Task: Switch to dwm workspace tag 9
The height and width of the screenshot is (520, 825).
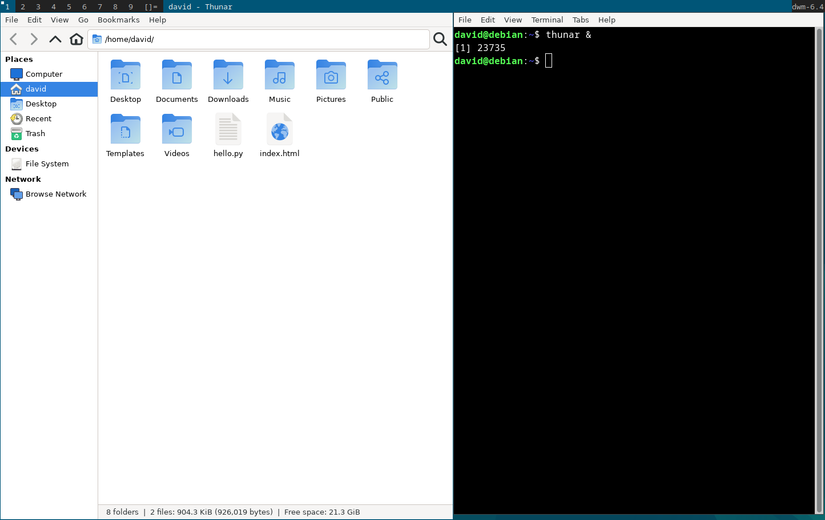Action: coord(130,6)
